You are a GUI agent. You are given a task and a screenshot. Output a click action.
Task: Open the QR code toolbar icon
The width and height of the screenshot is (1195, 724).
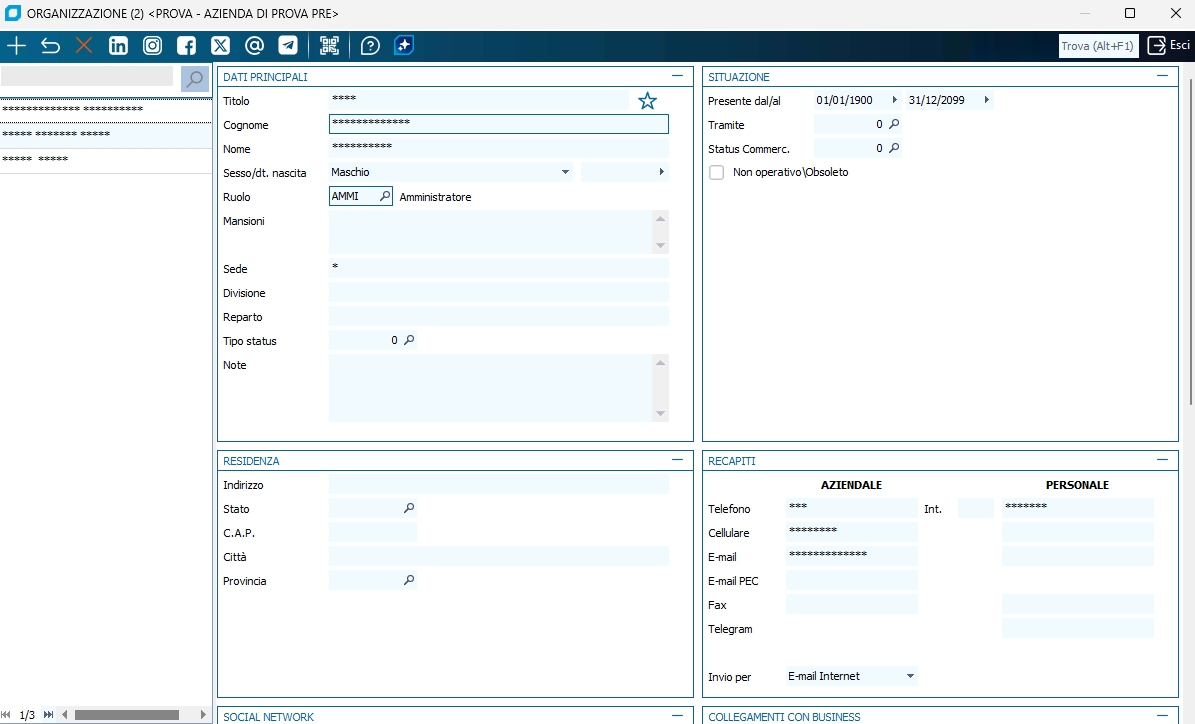329,46
